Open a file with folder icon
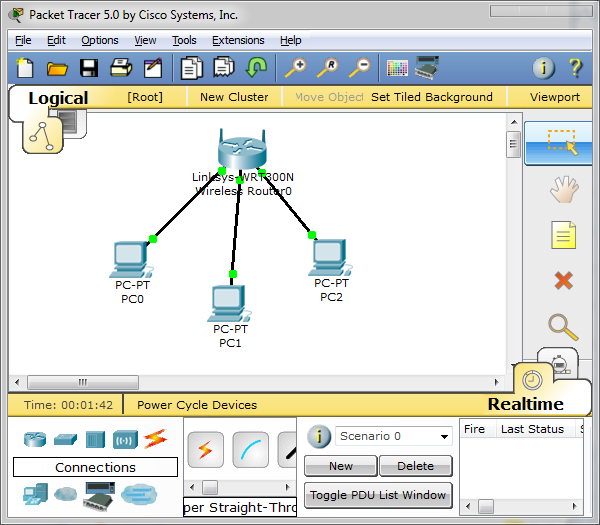 (x=57, y=69)
